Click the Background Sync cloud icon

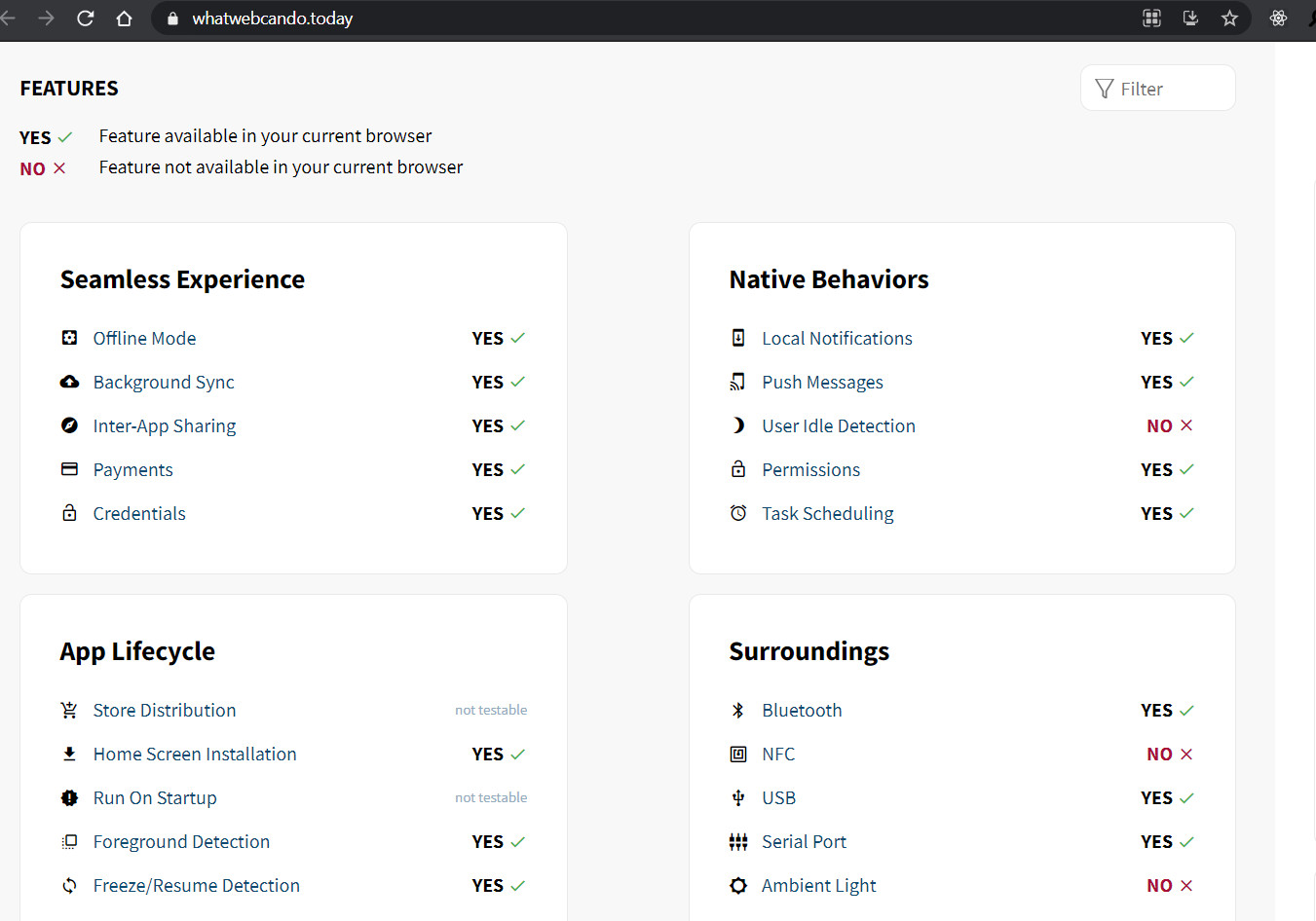click(69, 382)
